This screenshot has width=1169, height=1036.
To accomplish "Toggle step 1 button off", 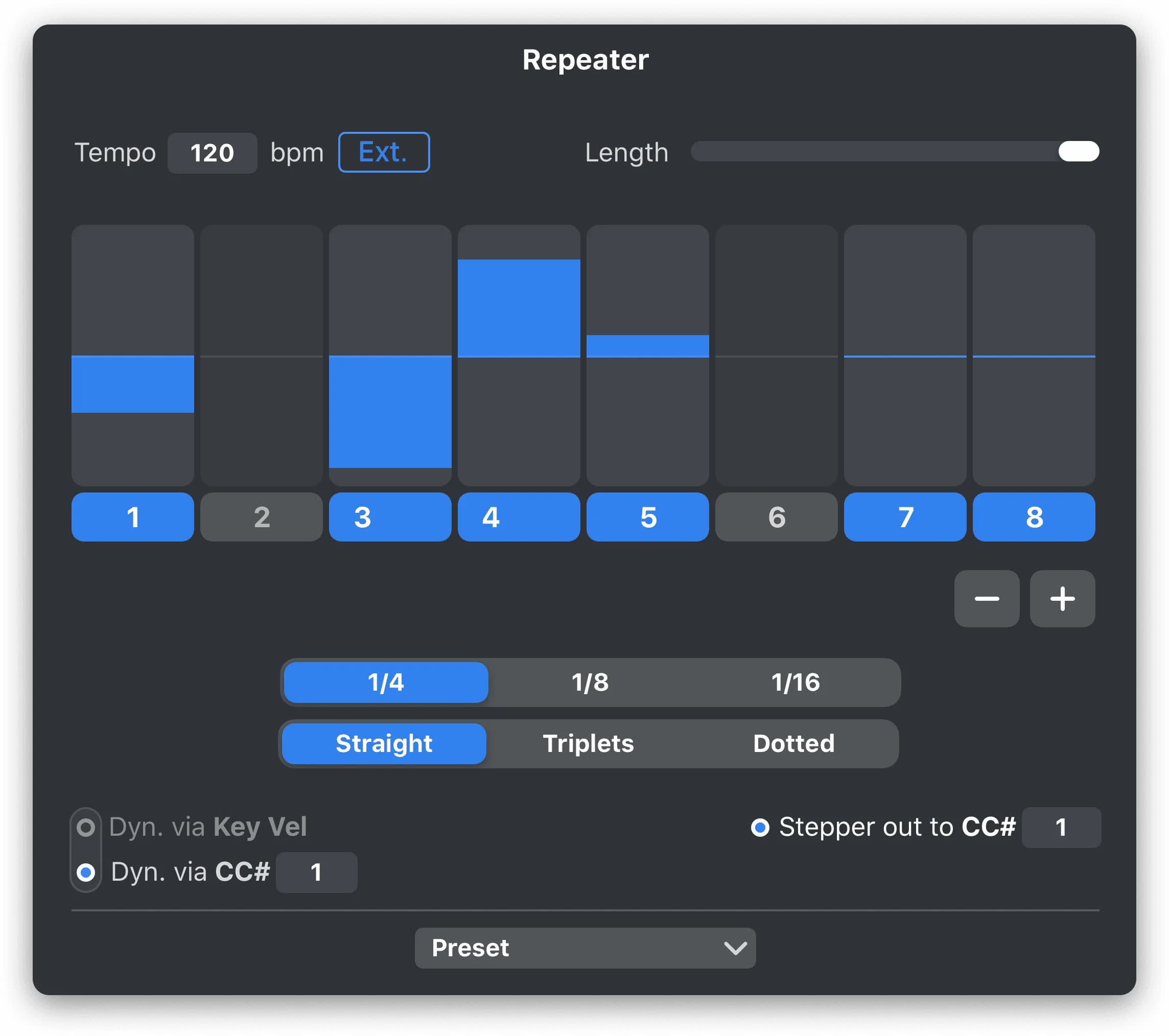I will (x=133, y=517).
